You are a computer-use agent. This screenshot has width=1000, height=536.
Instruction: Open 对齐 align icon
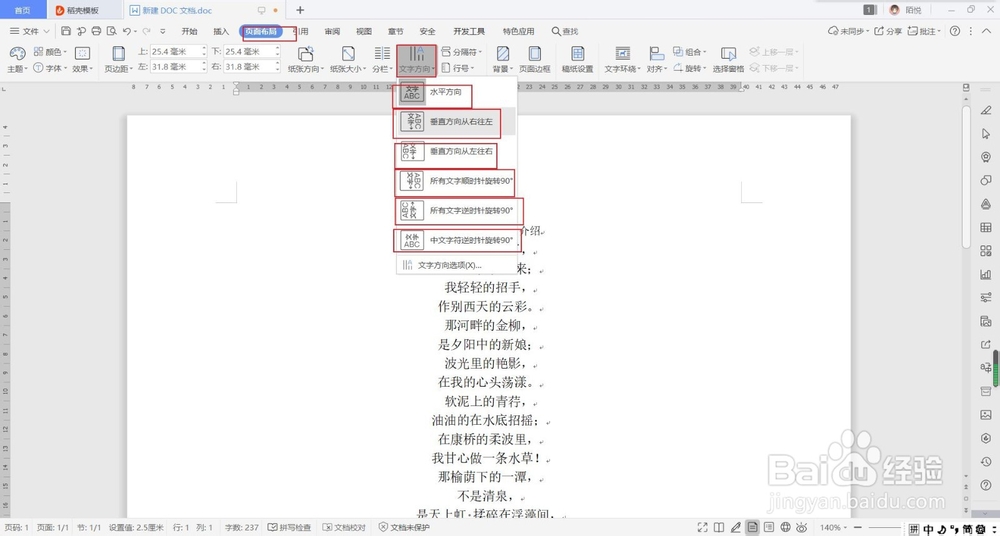656,54
